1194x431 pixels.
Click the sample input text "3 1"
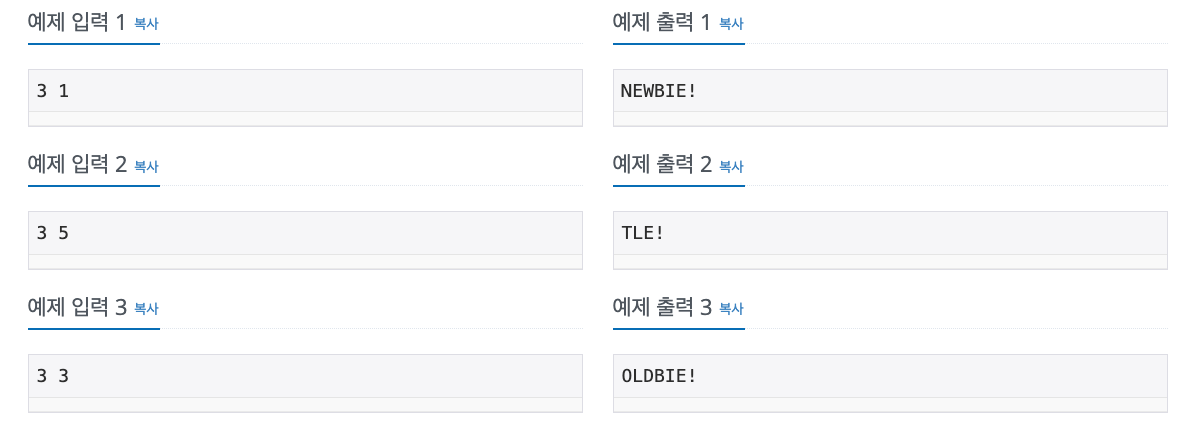point(53,91)
